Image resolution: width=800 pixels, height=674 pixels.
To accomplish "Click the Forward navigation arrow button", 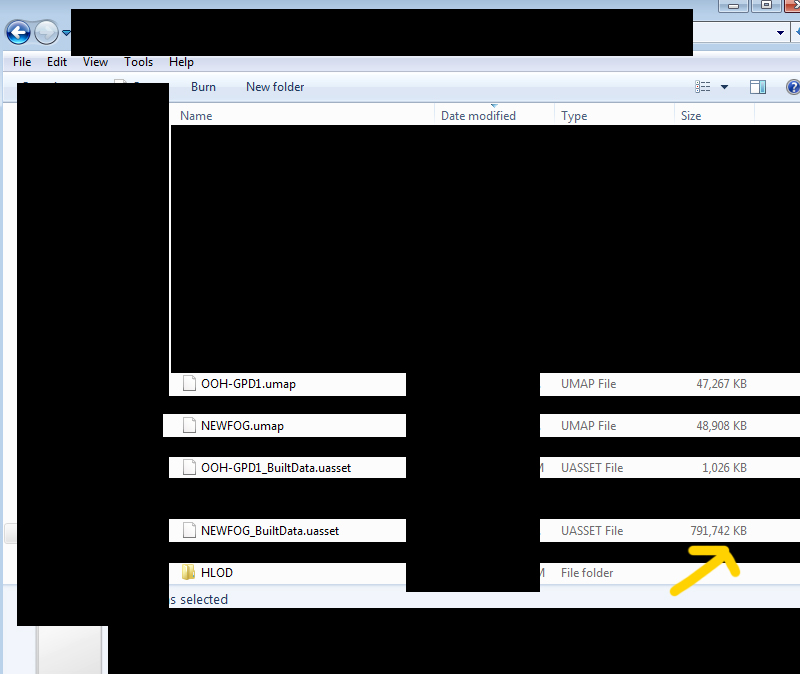I will [46, 33].
